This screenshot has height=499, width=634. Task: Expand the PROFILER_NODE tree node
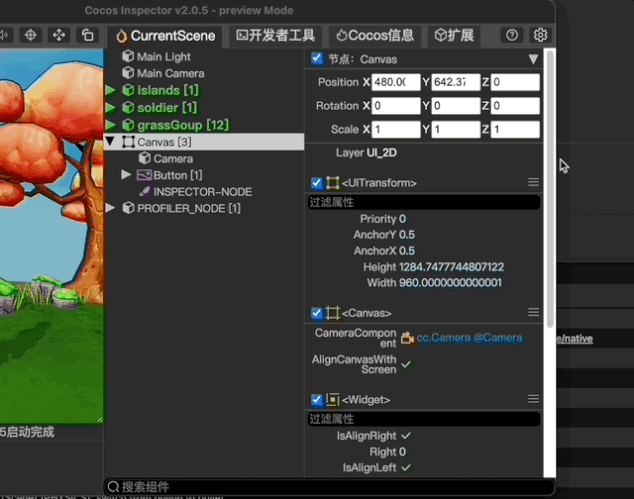pyautogui.click(x=110, y=208)
